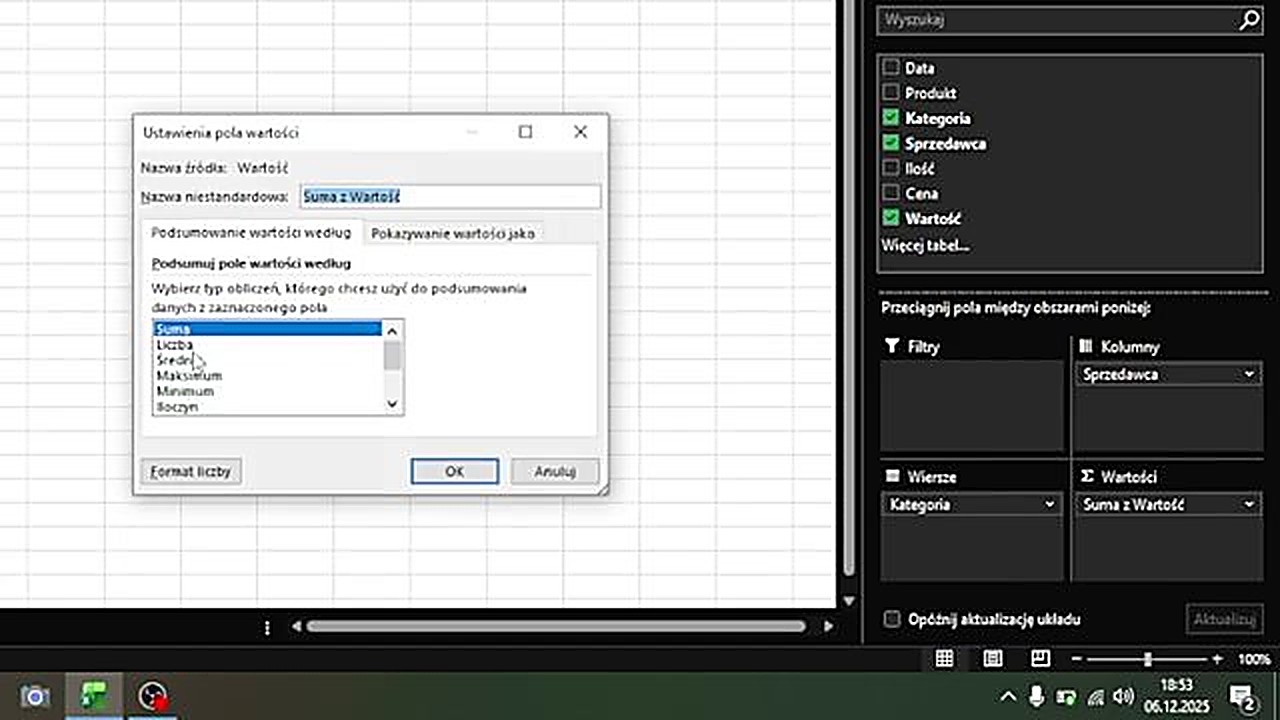Expand the Sprzedawca dropdown in Kolumny area
This screenshot has width=1280, height=720.
pyautogui.click(x=1249, y=375)
